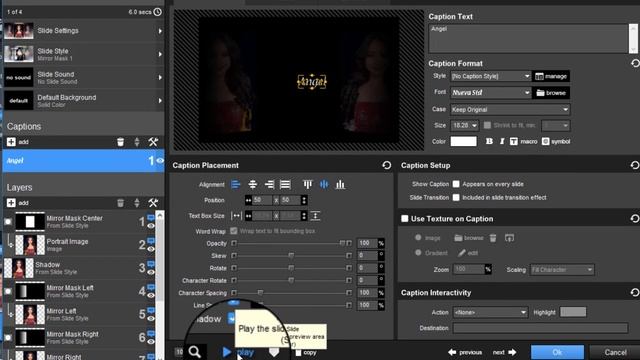Click Cancel button
Viewport: 640px width, 360px height.
tap(615, 352)
